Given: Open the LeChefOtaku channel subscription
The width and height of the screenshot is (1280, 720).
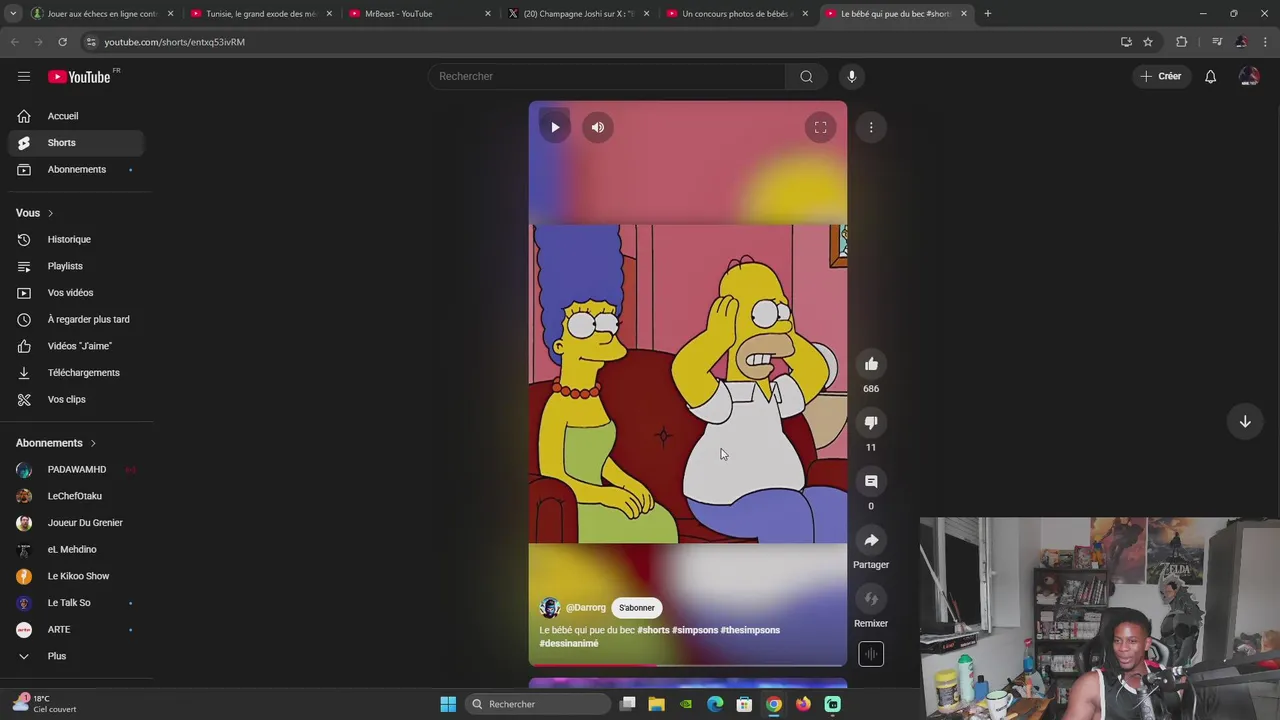Looking at the screenshot, I should 76,496.
